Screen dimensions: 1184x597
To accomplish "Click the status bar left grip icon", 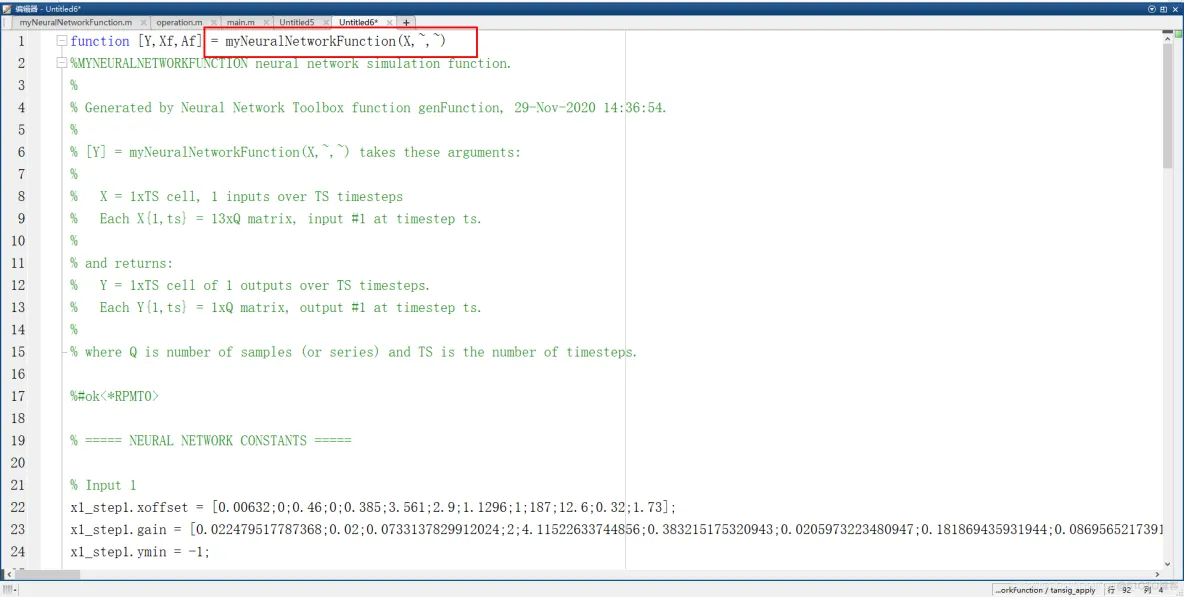I will click(10, 590).
